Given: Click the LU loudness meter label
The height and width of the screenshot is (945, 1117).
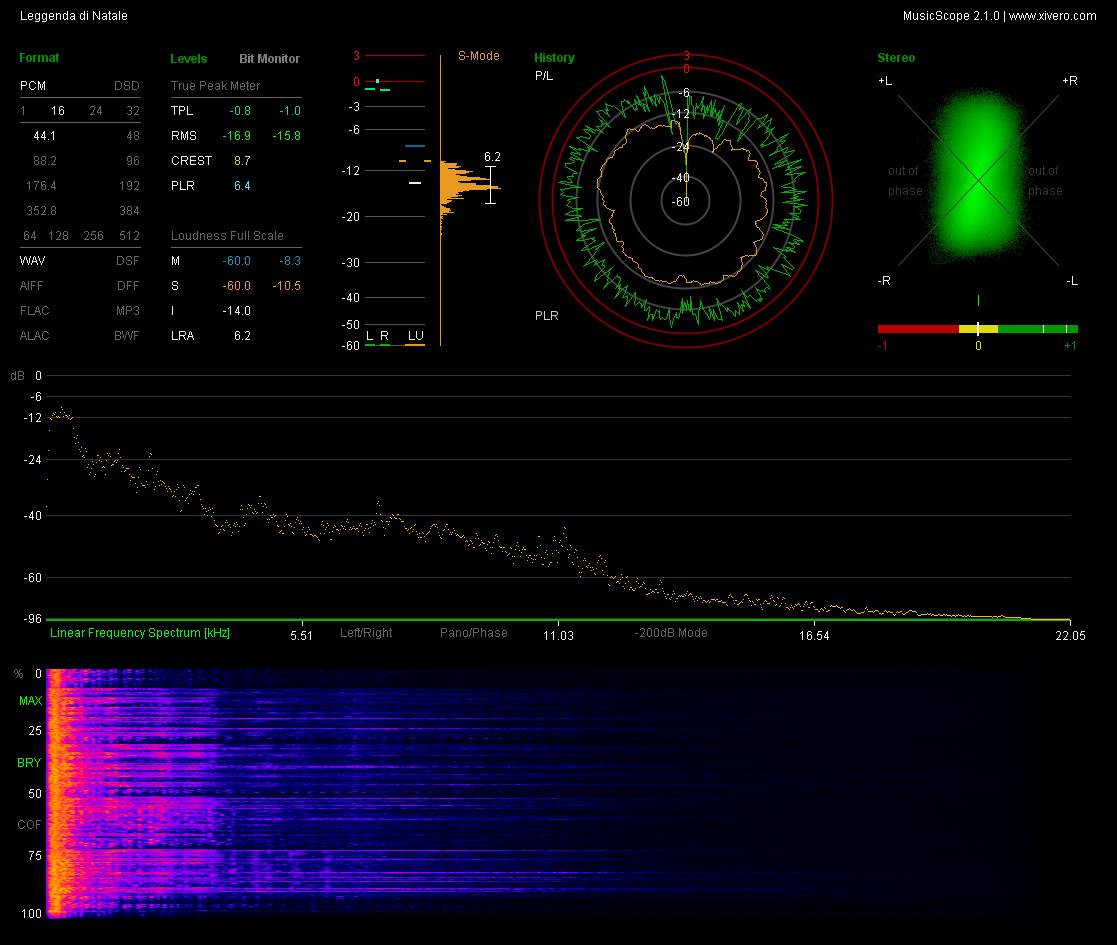Looking at the screenshot, I should tap(415, 335).
